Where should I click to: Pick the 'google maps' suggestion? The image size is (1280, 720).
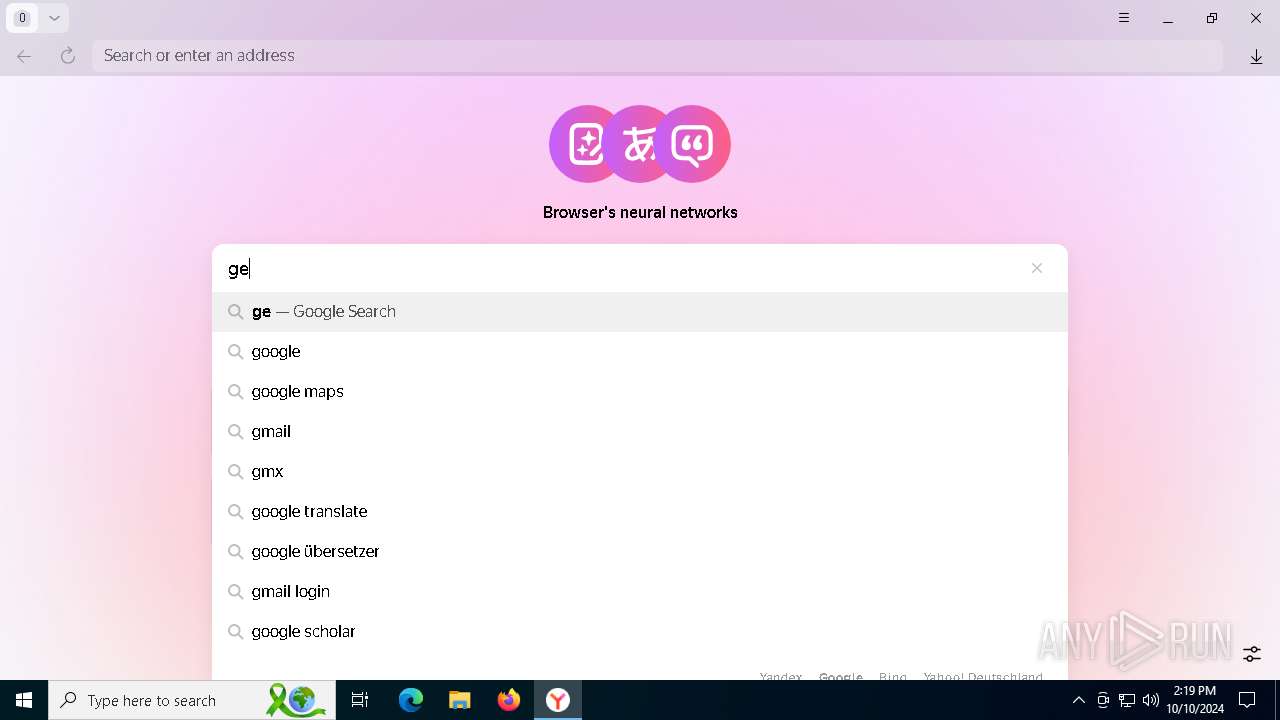point(640,392)
